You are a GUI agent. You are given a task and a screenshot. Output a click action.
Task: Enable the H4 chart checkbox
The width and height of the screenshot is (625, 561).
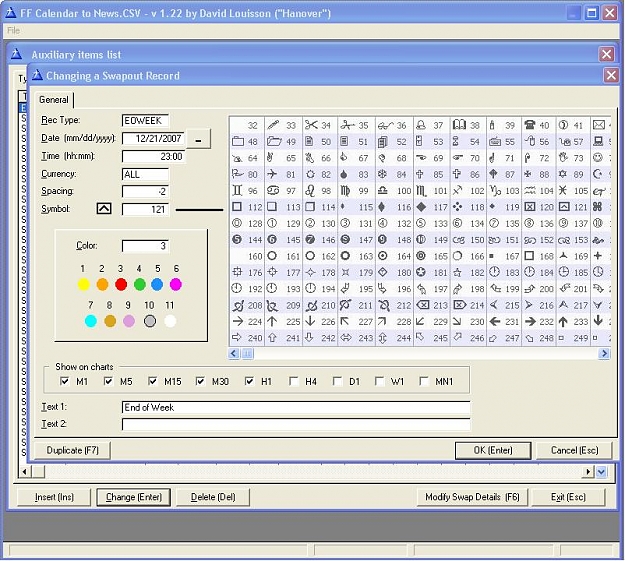pyautogui.click(x=293, y=381)
